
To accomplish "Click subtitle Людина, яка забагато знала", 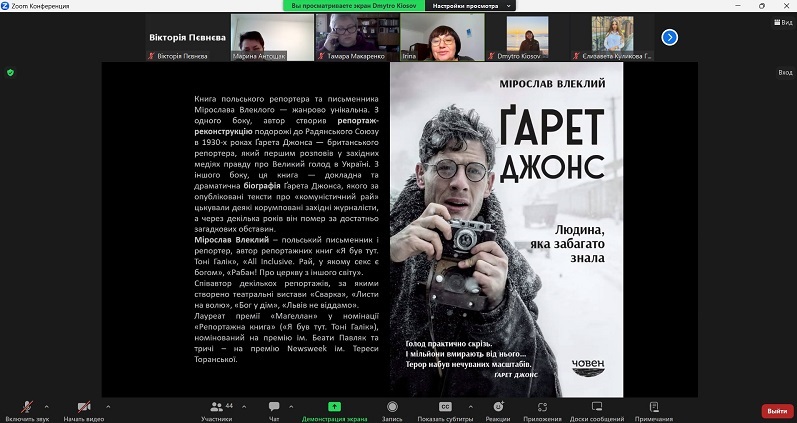I will 567,244.
